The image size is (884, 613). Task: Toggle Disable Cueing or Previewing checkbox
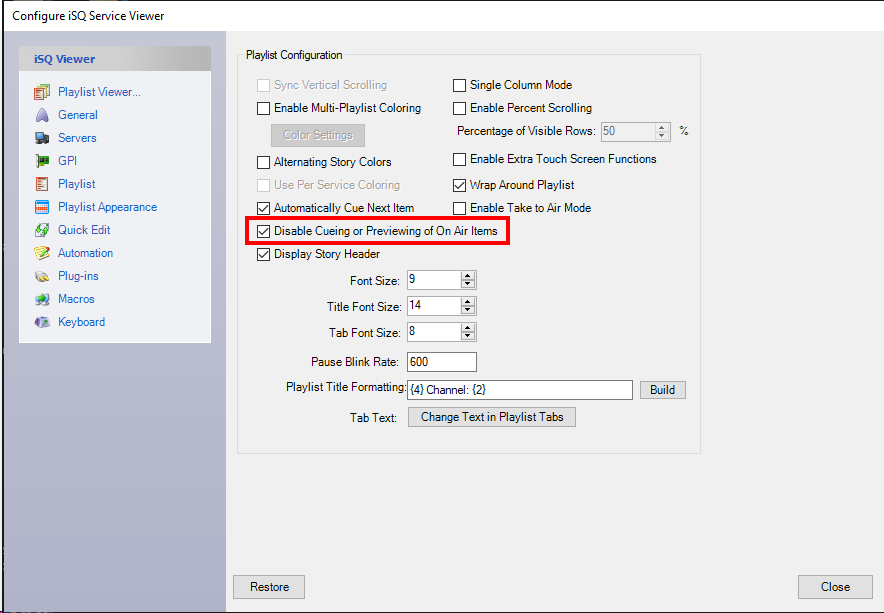pyautogui.click(x=264, y=231)
